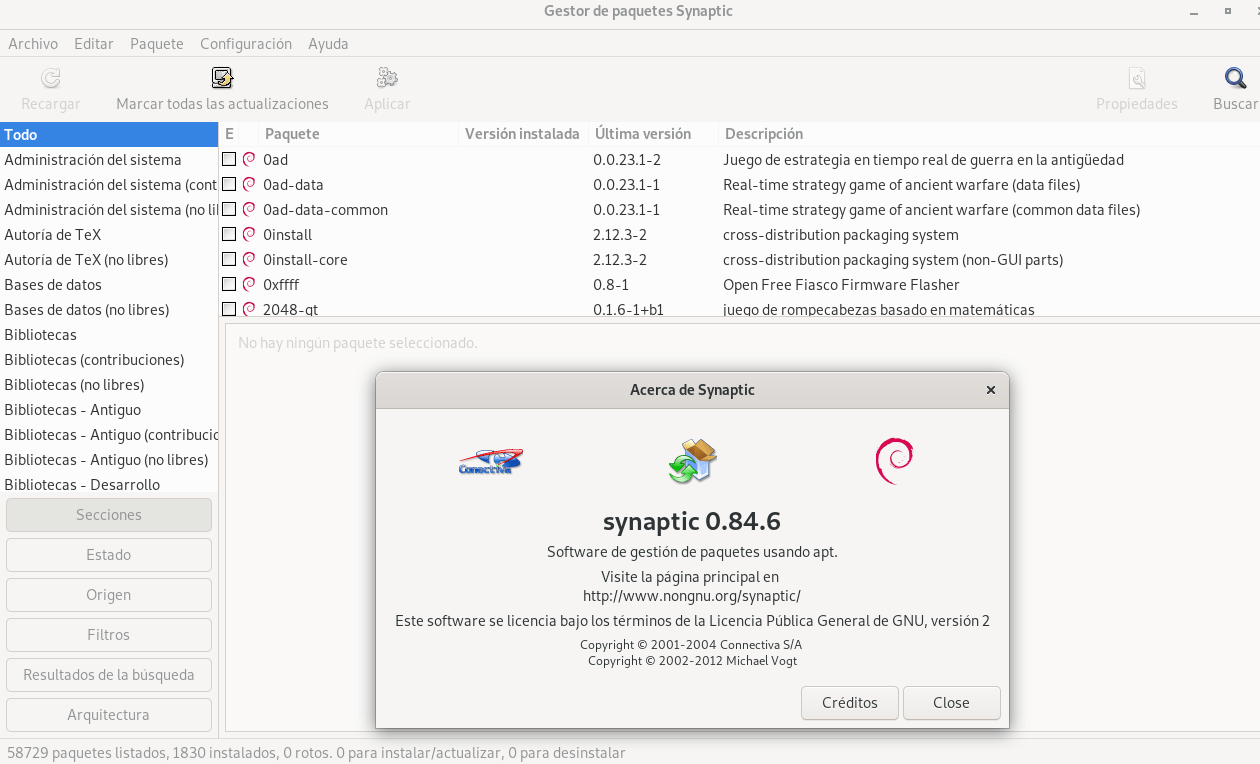Image resolution: width=1260 pixels, height=764 pixels.
Task: Toggle the 2048-qt package checkbox
Action: [x=229, y=309]
